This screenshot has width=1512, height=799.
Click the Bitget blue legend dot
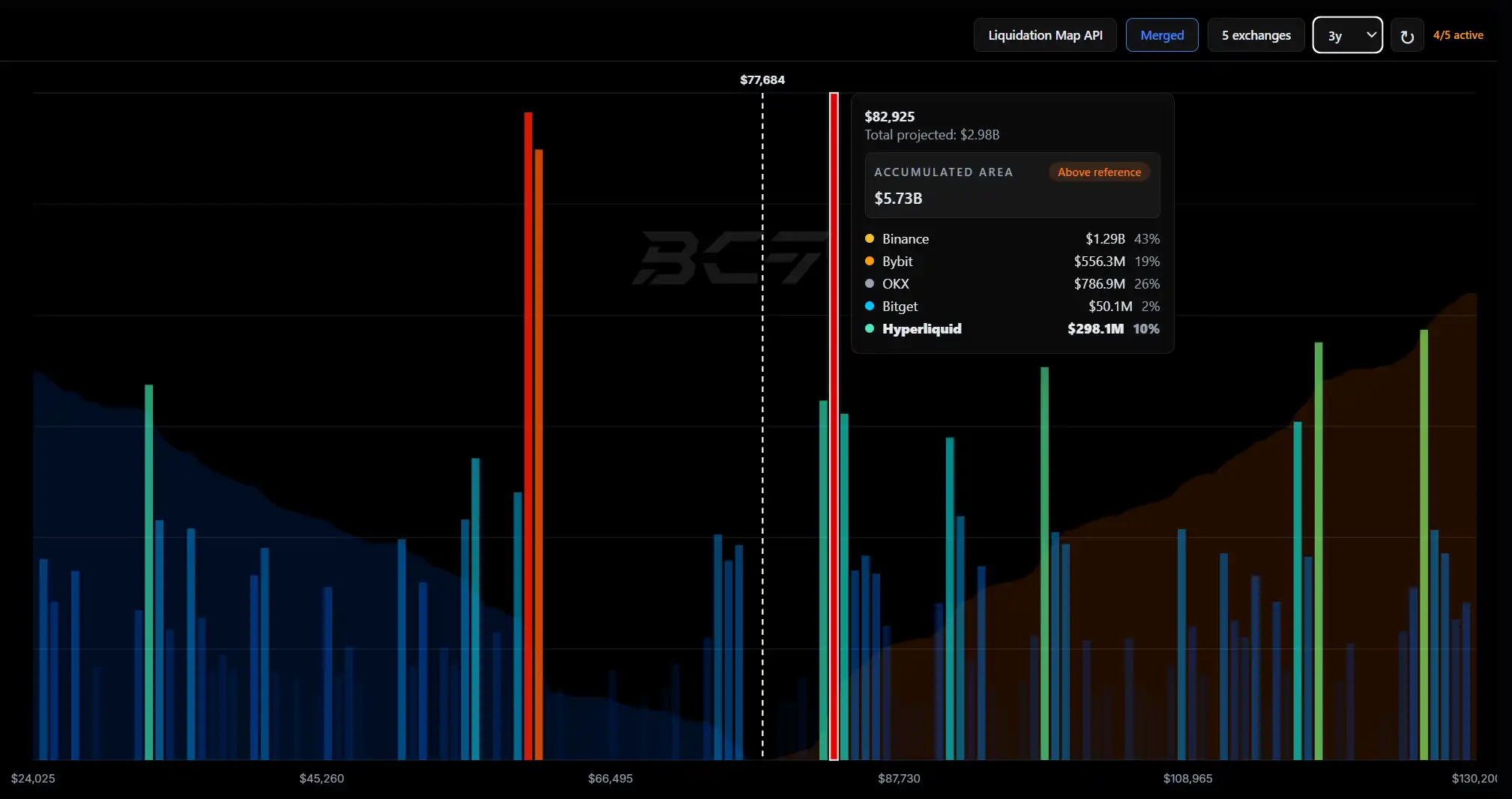tap(870, 306)
